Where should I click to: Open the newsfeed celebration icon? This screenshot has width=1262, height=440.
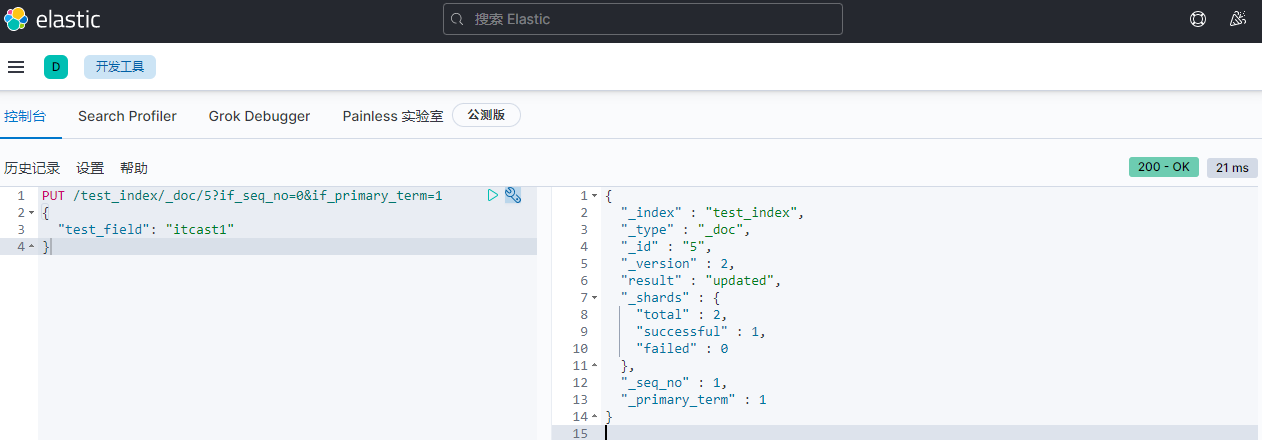1238,19
